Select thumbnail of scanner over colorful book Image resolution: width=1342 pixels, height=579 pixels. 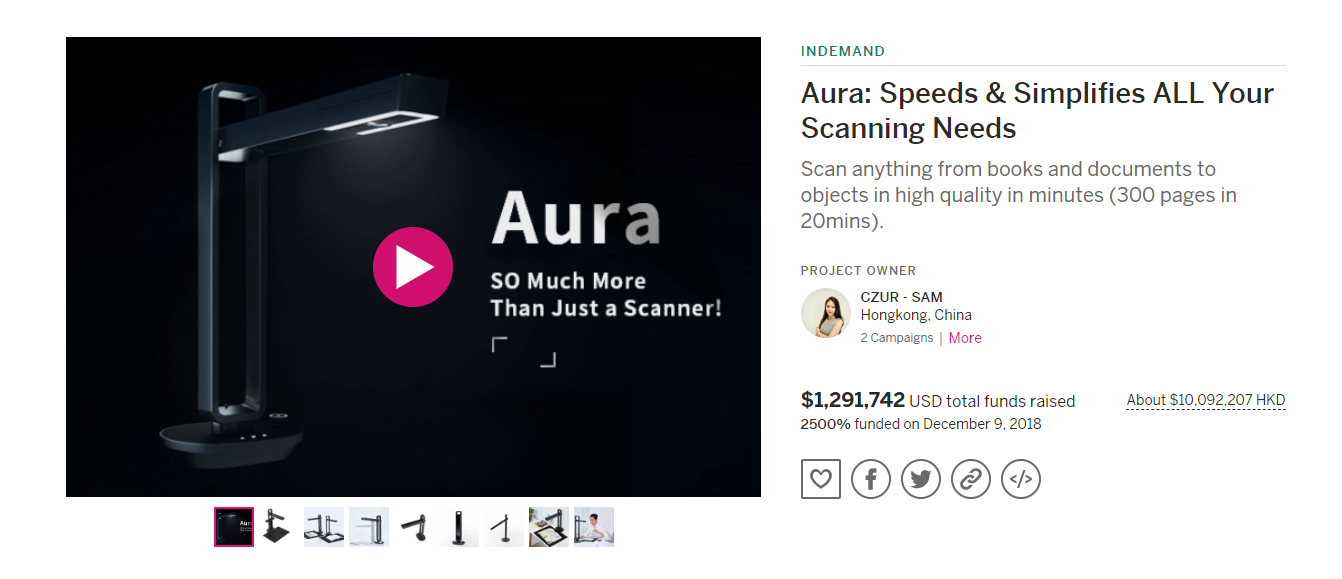point(549,527)
